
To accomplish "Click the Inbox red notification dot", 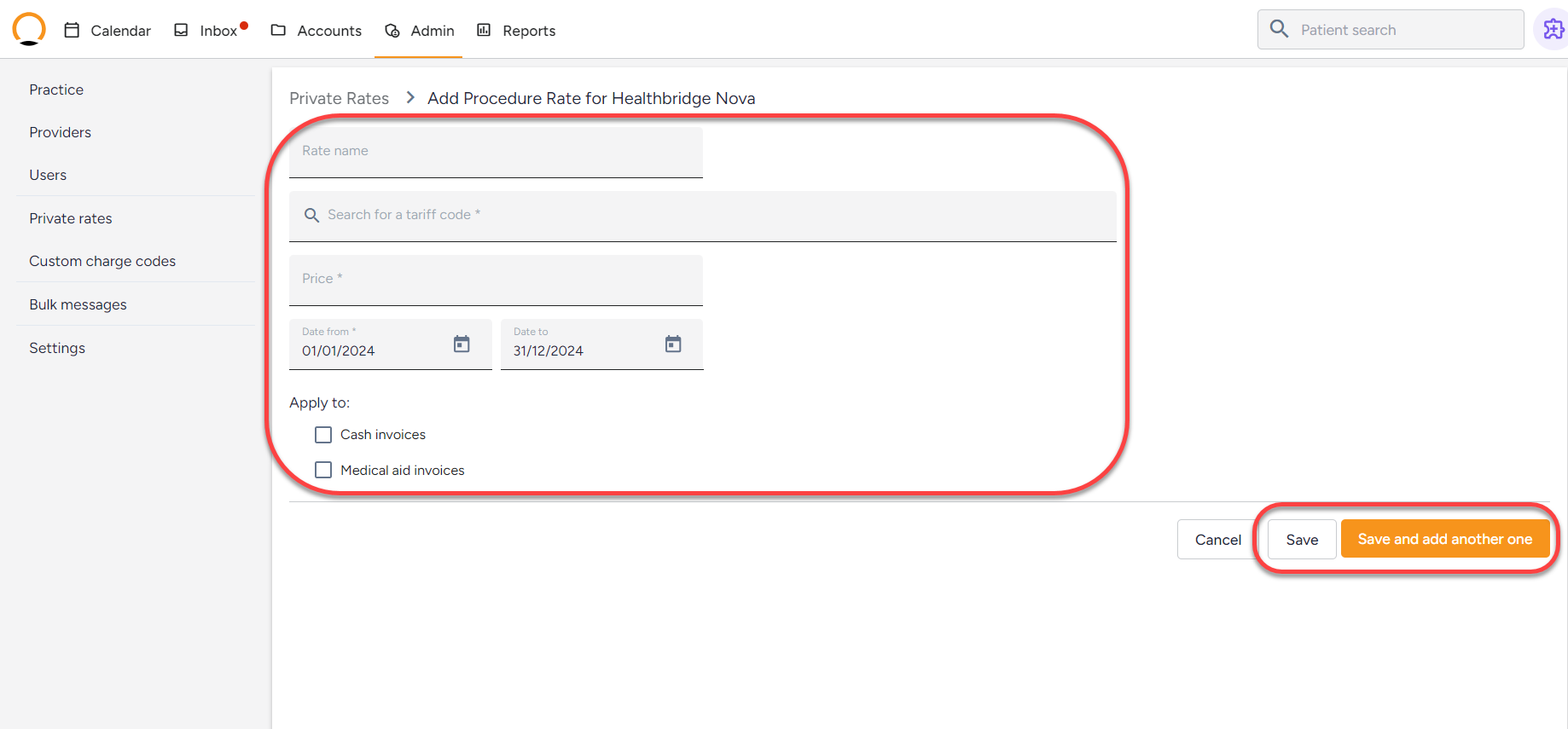I will click(x=244, y=26).
